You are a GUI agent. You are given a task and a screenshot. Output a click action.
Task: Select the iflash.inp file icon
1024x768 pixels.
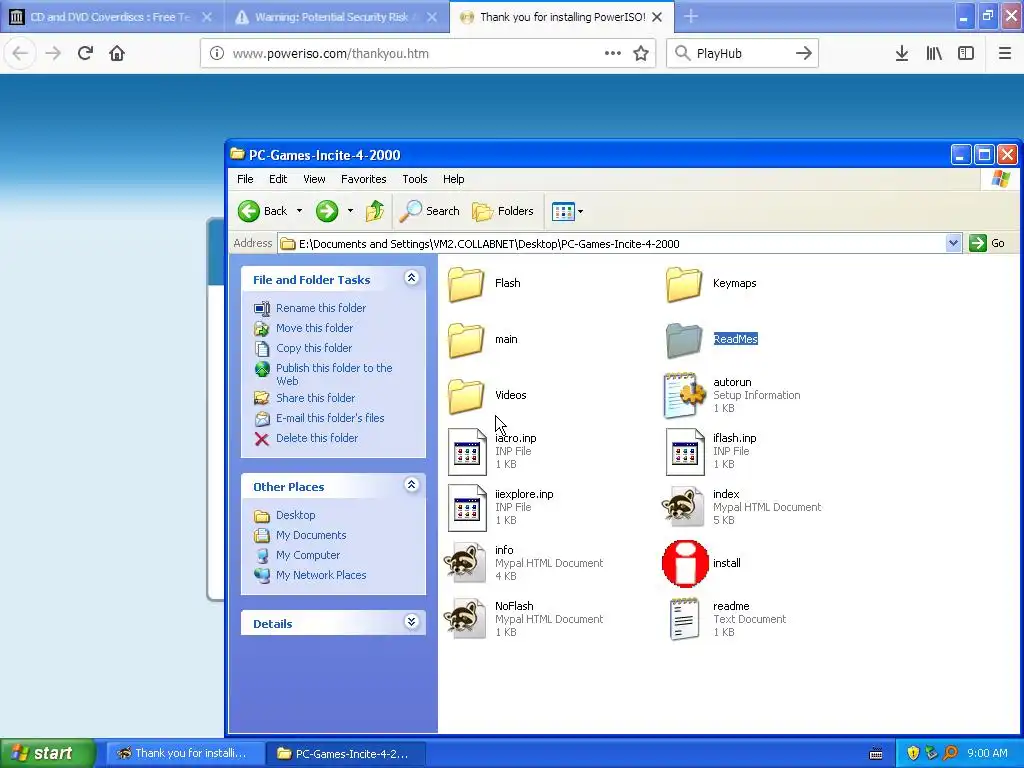click(685, 451)
